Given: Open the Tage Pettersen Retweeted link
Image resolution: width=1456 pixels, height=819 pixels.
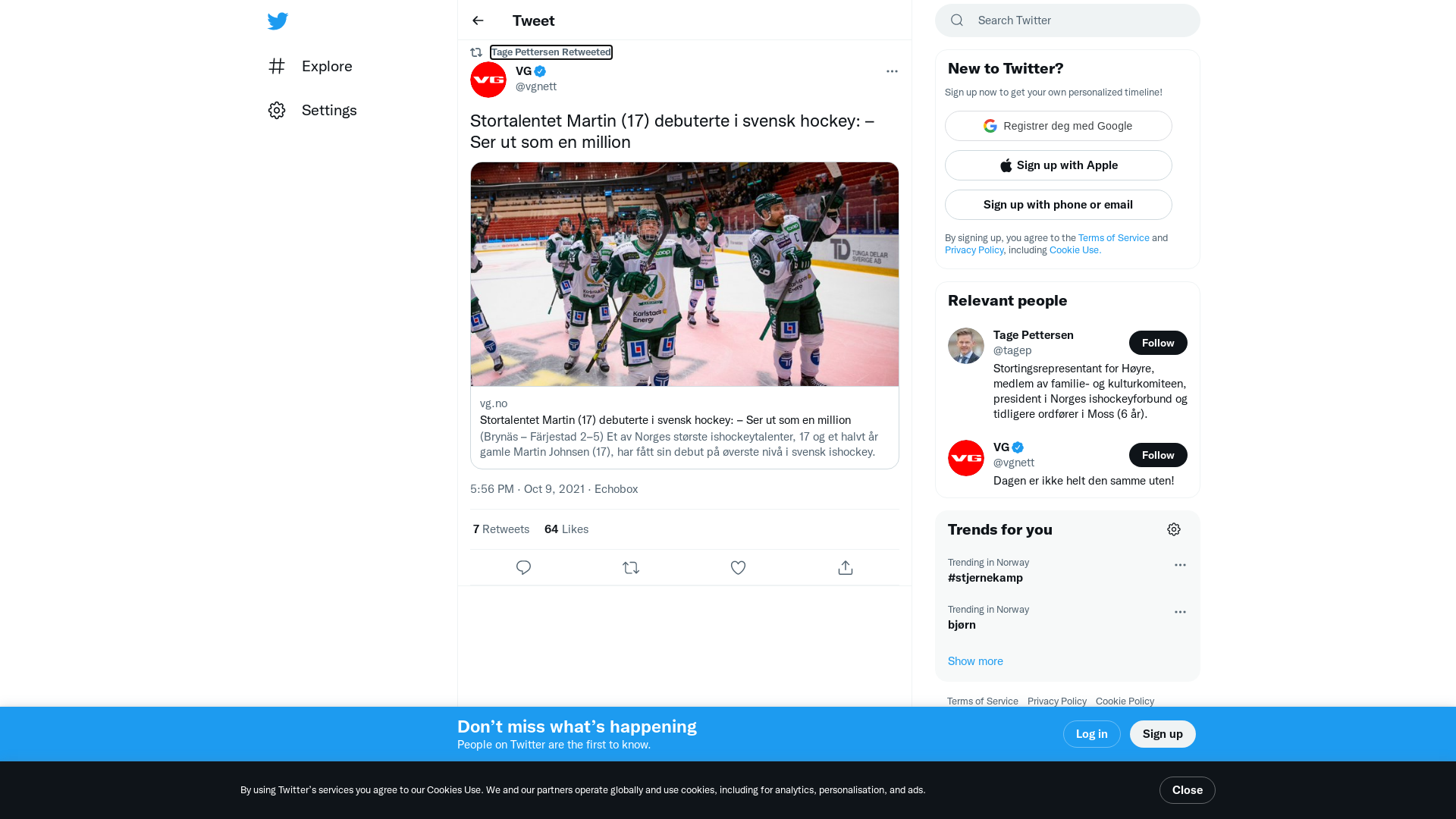Looking at the screenshot, I should 551,52.
